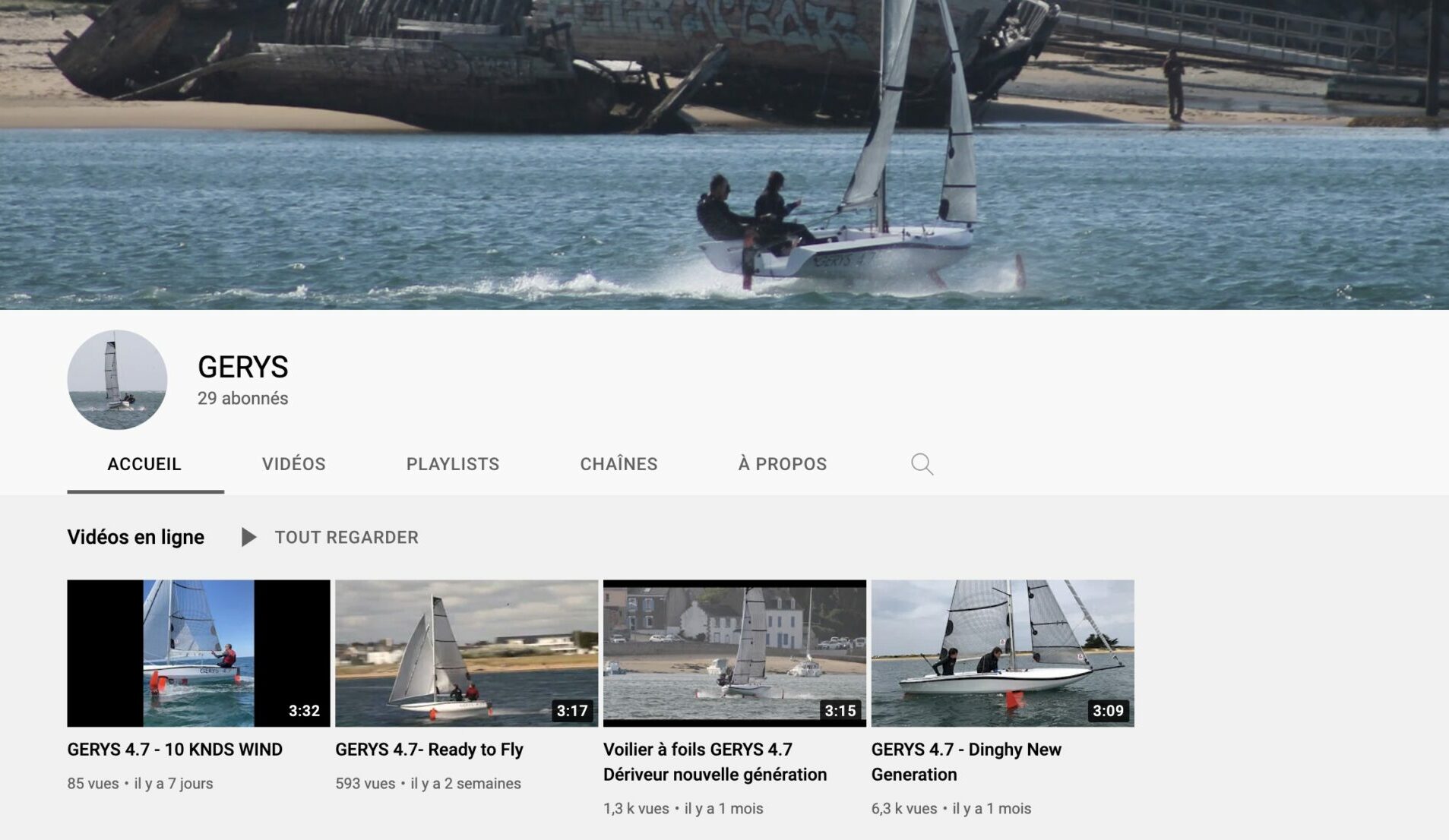Open GERYS 4.7 - Dinghy New Generation title
The image size is (1449, 840).
[967, 762]
